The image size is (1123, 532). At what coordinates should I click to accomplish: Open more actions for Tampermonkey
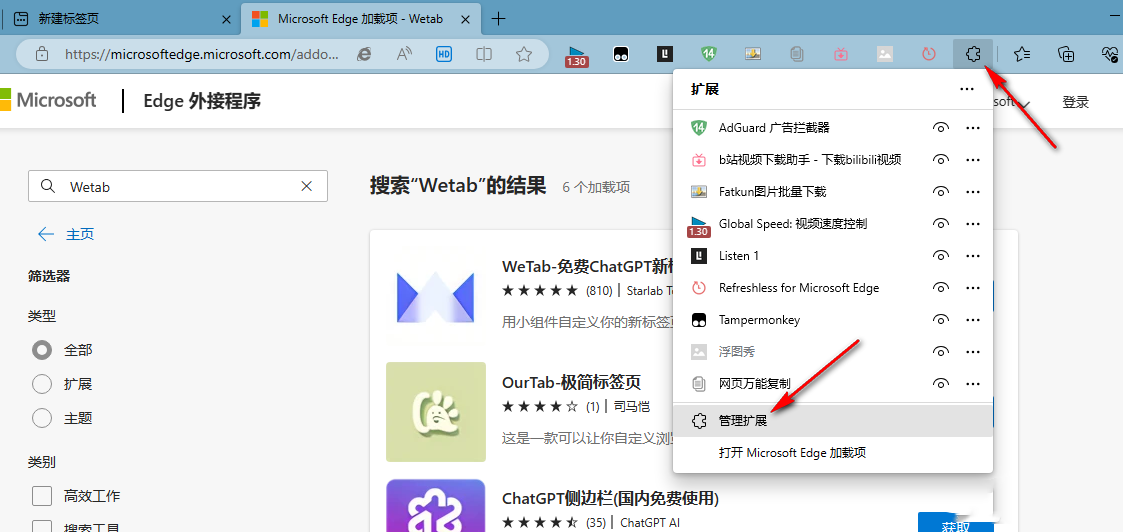coord(973,320)
